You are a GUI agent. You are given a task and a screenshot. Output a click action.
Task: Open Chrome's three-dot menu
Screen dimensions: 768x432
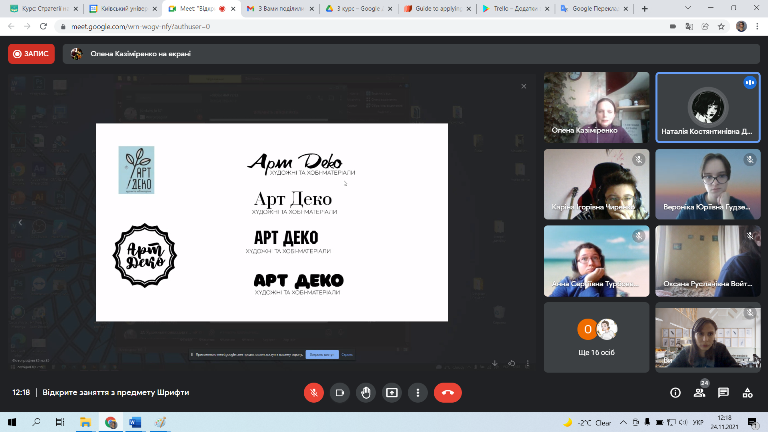pos(757,26)
